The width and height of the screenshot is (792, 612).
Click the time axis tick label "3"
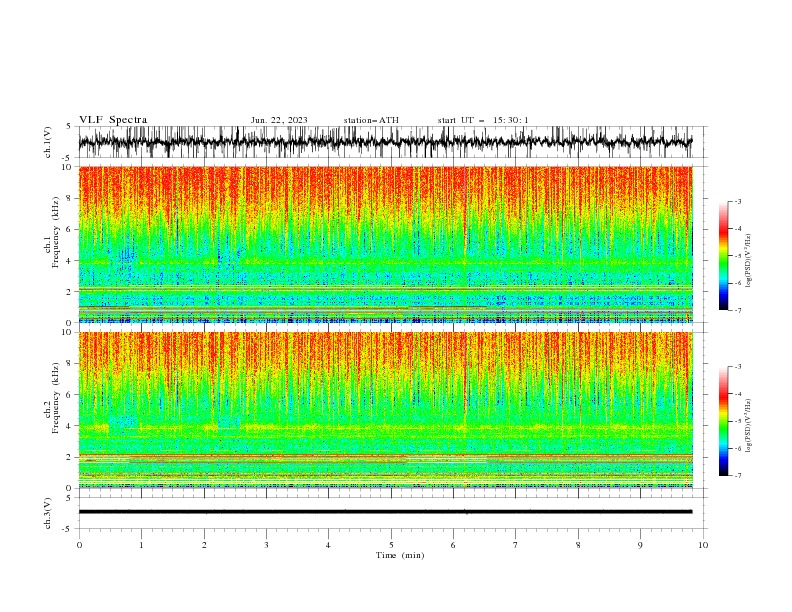266,545
